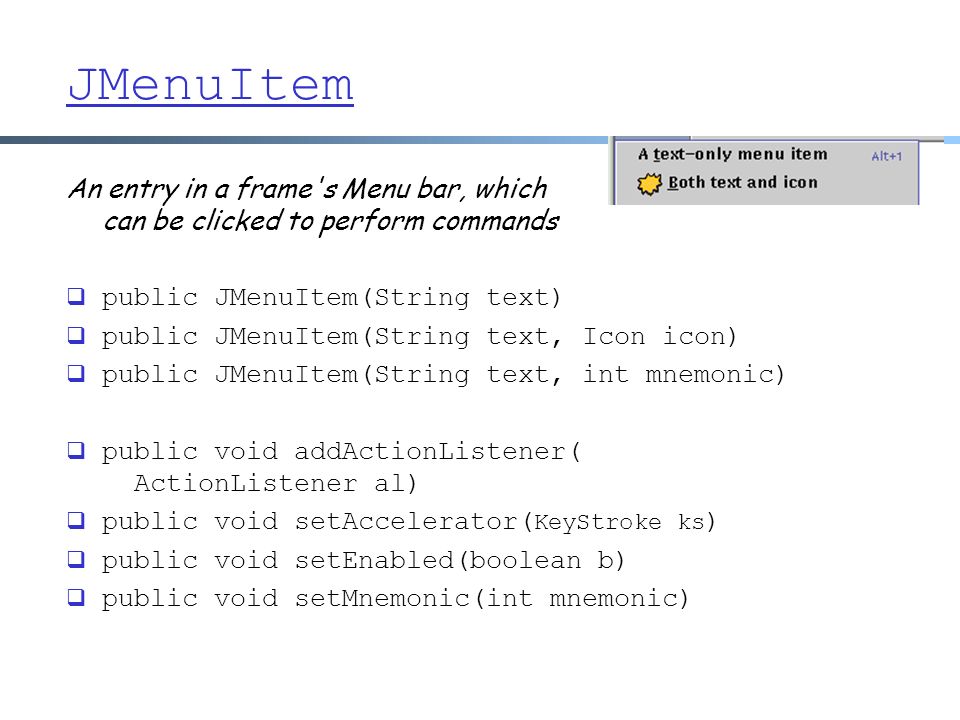Click the setAccelerator(KeyStroke ks) text

[x=505, y=522]
